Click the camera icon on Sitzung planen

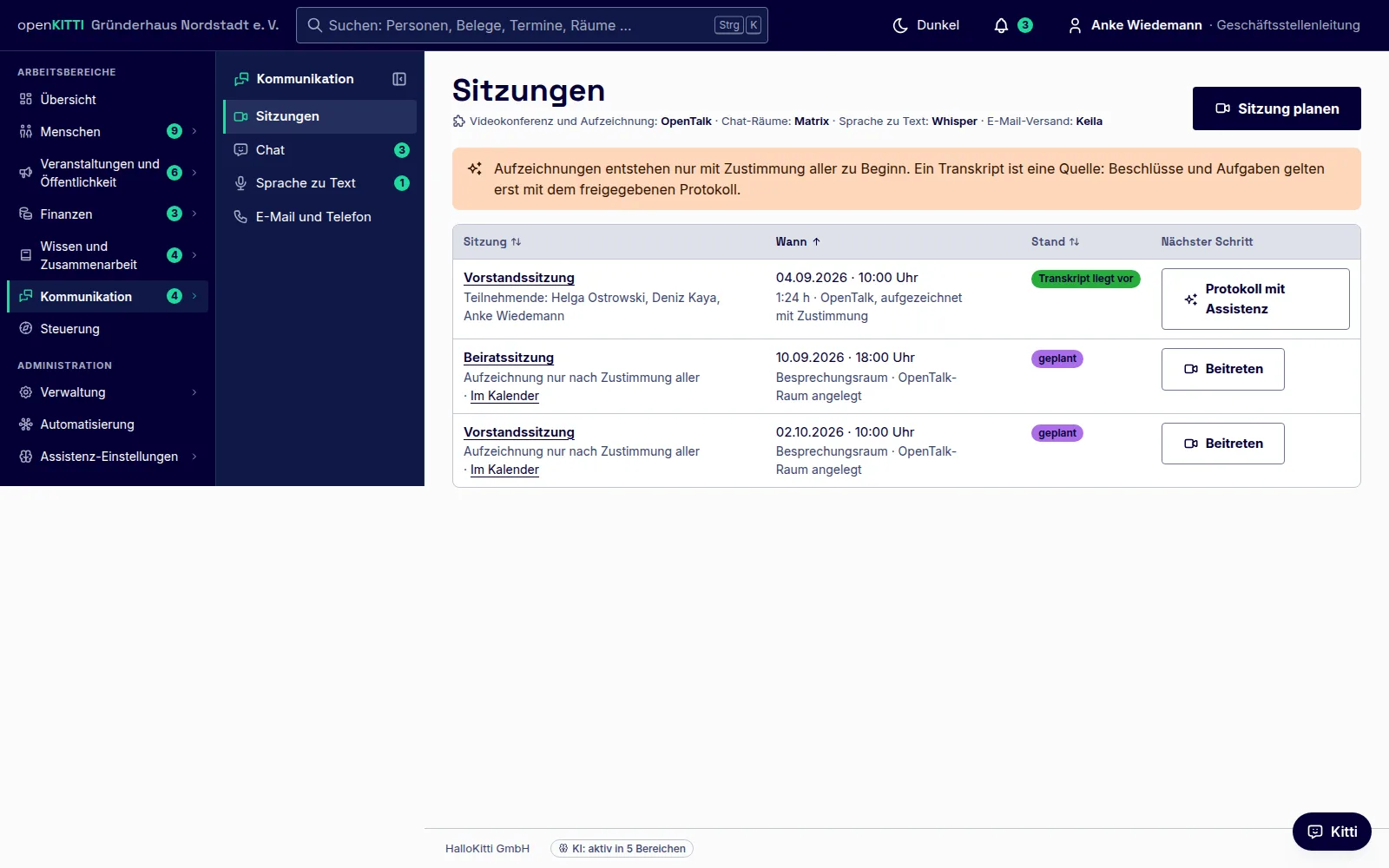tap(1222, 108)
